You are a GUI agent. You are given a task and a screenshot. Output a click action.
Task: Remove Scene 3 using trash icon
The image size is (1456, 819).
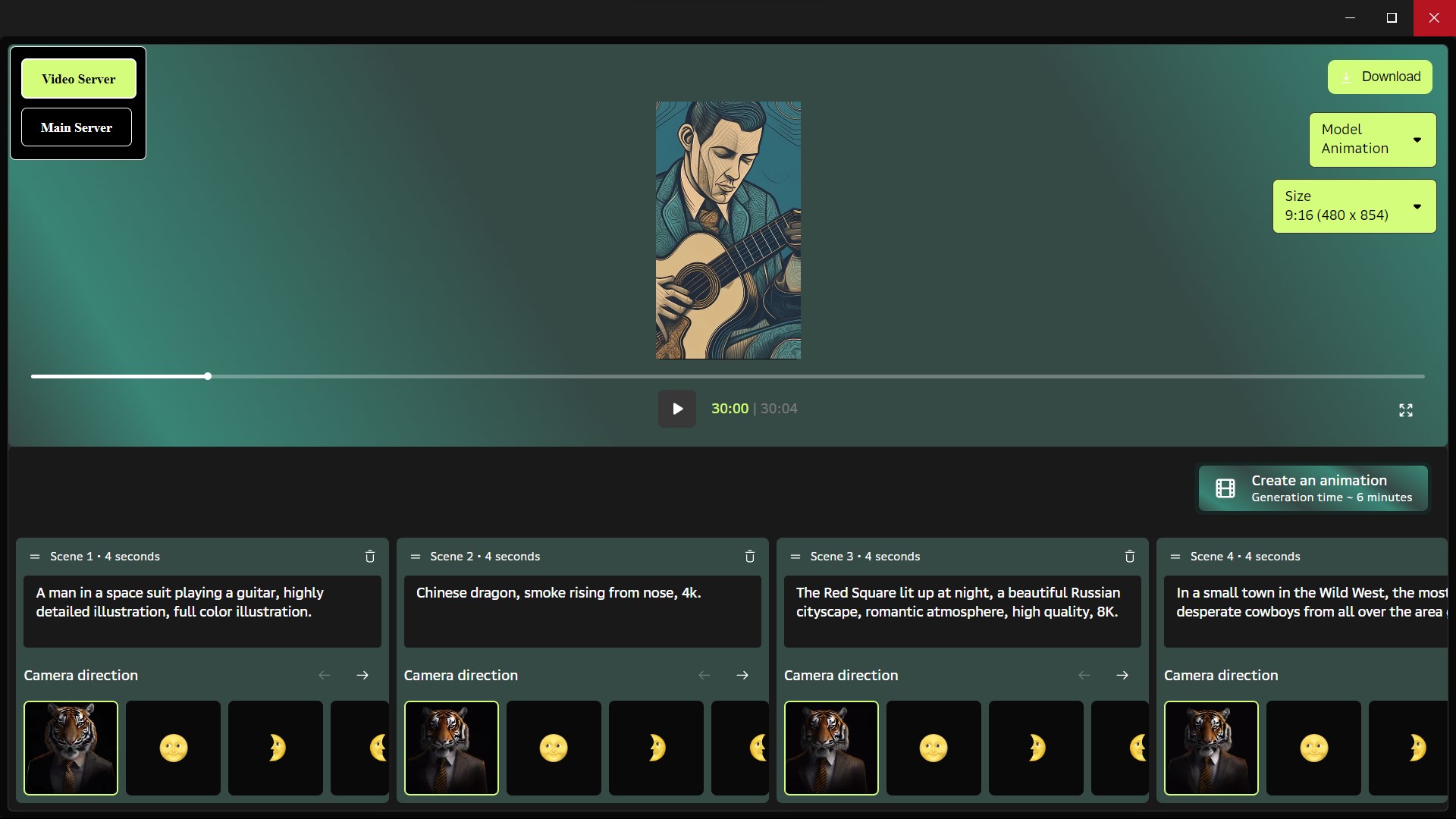(1130, 557)
